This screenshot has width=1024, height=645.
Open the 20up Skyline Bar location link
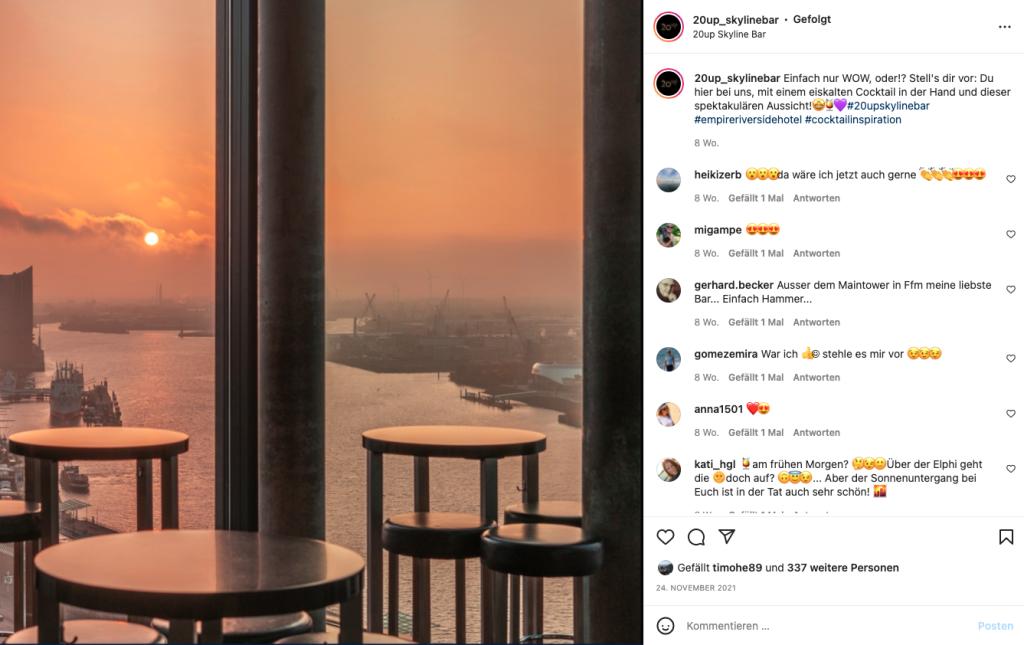(729, 34)
